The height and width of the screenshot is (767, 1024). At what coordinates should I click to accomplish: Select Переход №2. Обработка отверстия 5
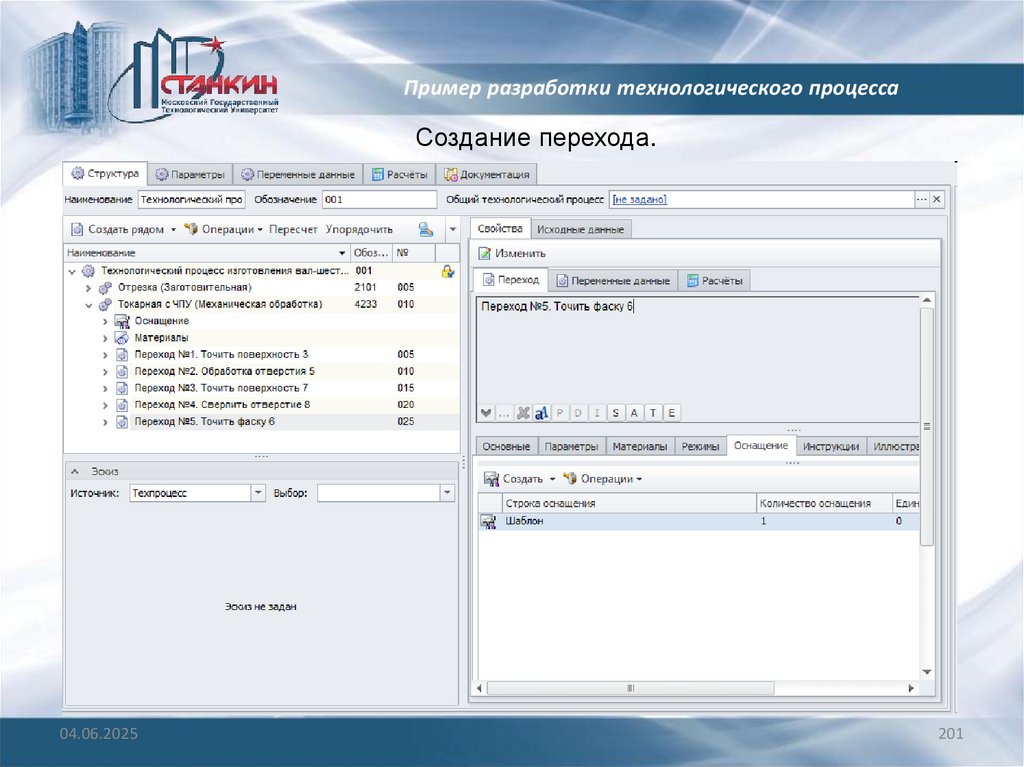coord(224,371)
